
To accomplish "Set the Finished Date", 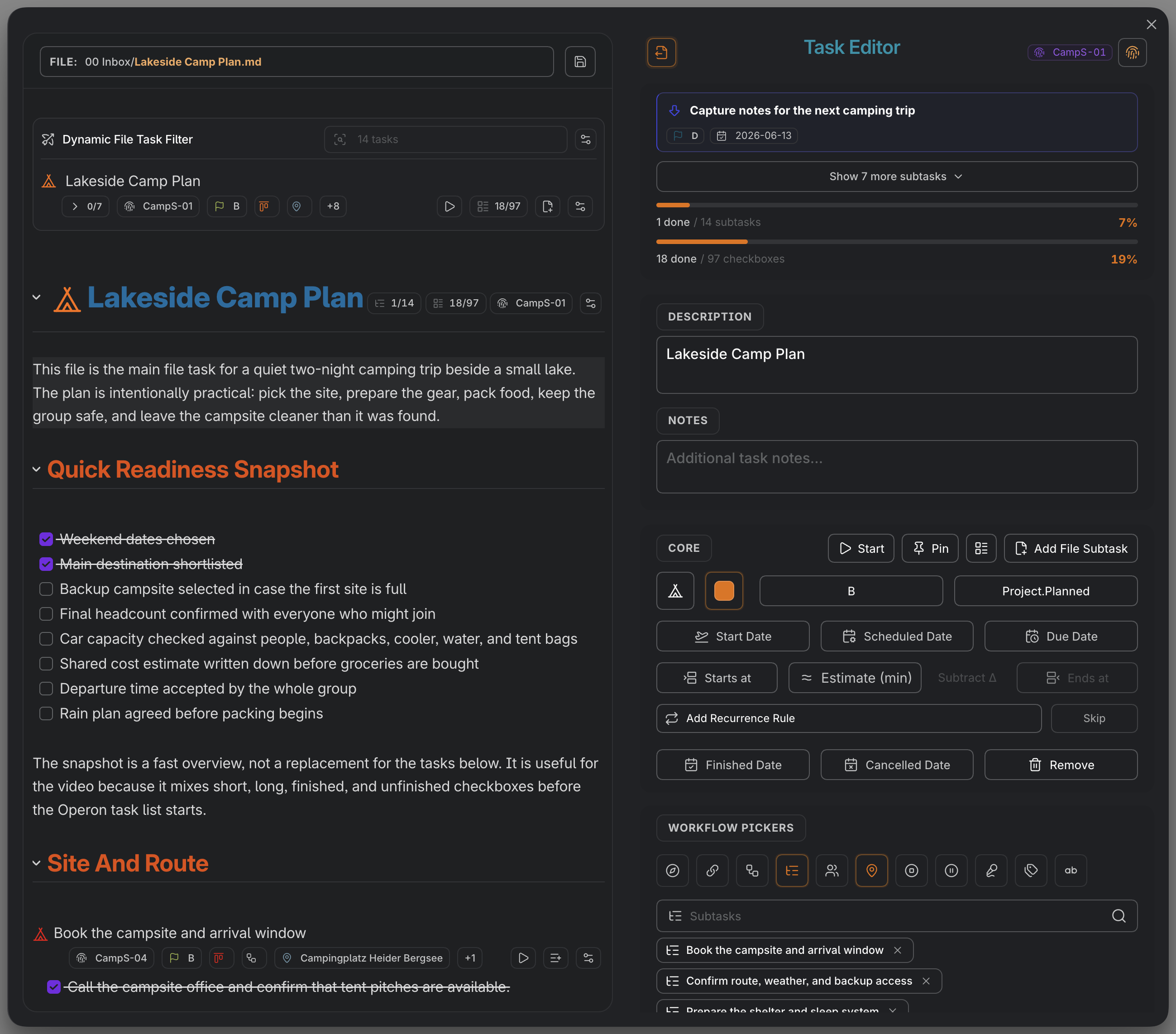I will coord(732,764).
